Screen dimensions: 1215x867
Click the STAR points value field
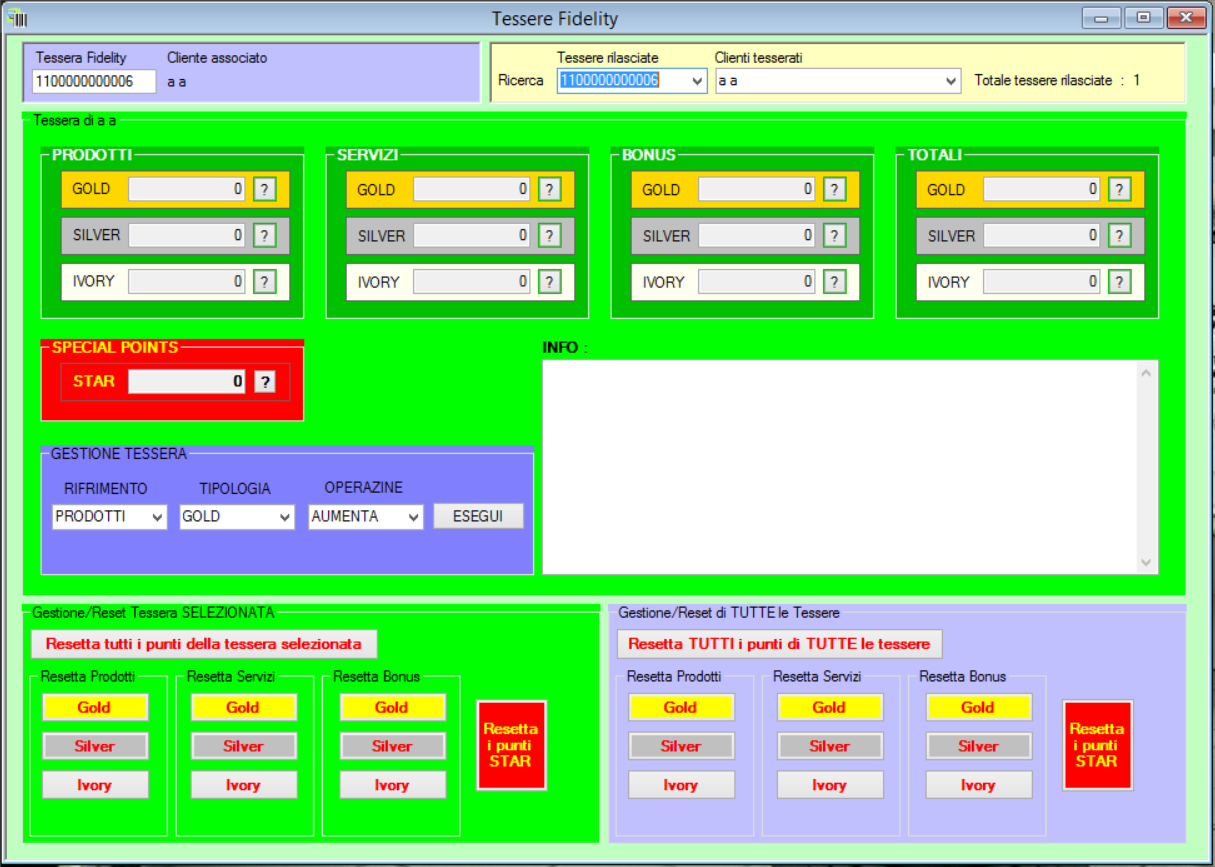tap(187, 381)
